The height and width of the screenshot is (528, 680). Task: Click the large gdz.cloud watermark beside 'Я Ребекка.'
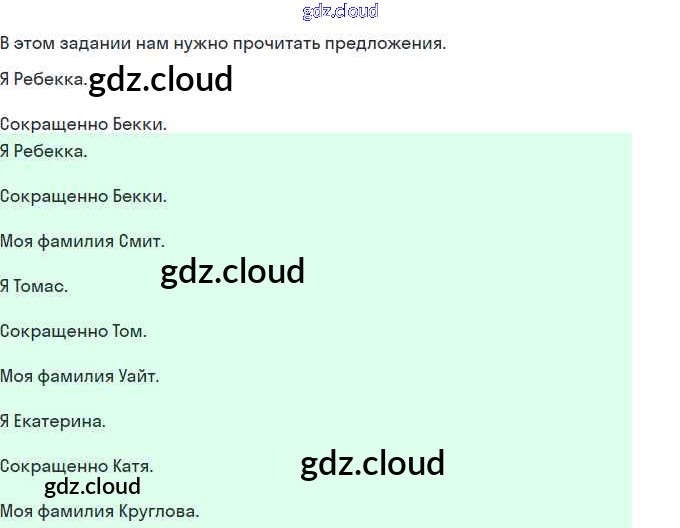[160, 79]
